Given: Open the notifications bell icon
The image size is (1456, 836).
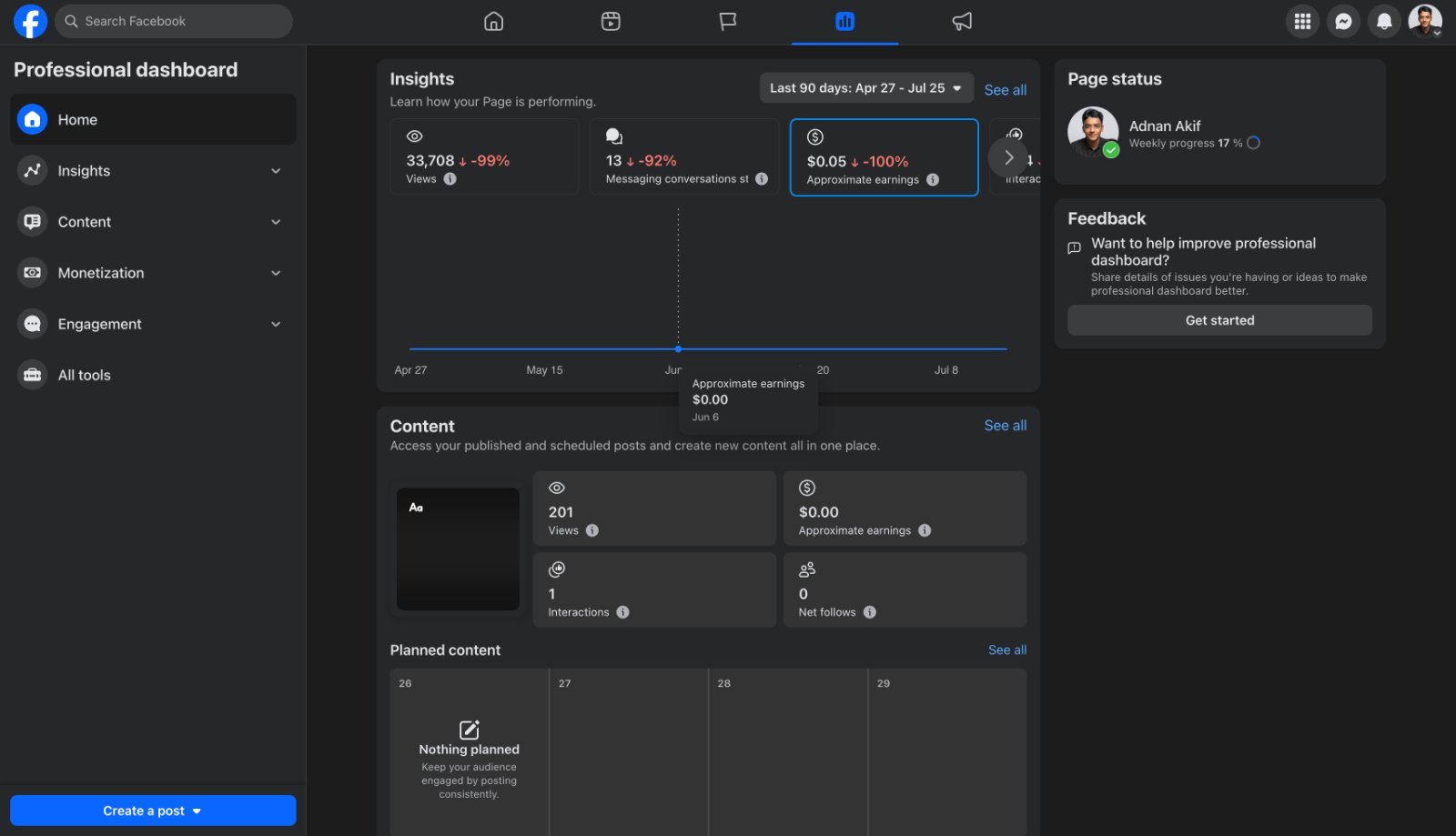Looking at the screenshot, I should pos(1384,21).
